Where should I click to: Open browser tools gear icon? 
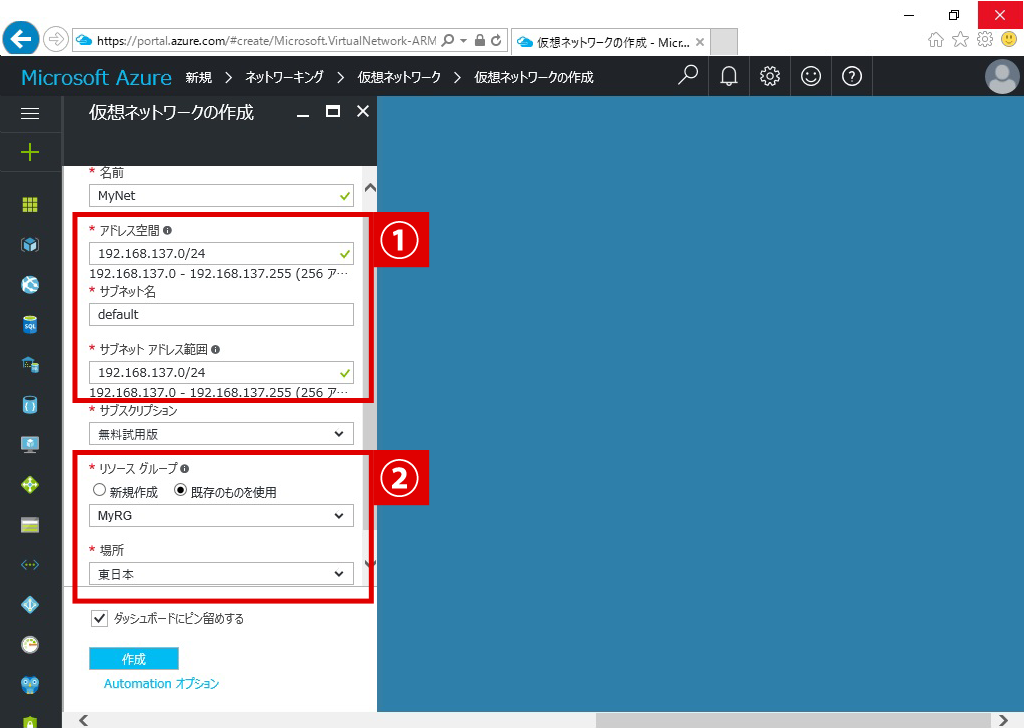[x=985, y=40]
